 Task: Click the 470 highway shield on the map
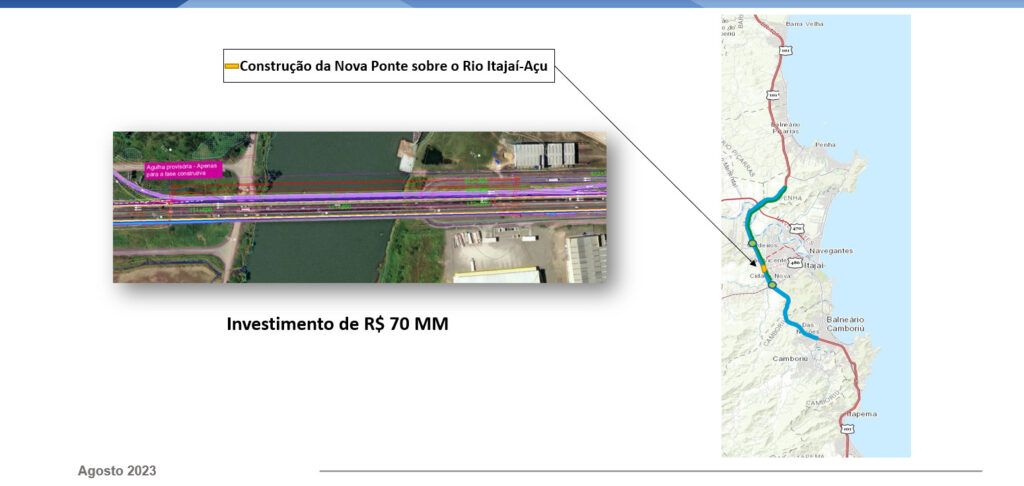pos(795,229)
